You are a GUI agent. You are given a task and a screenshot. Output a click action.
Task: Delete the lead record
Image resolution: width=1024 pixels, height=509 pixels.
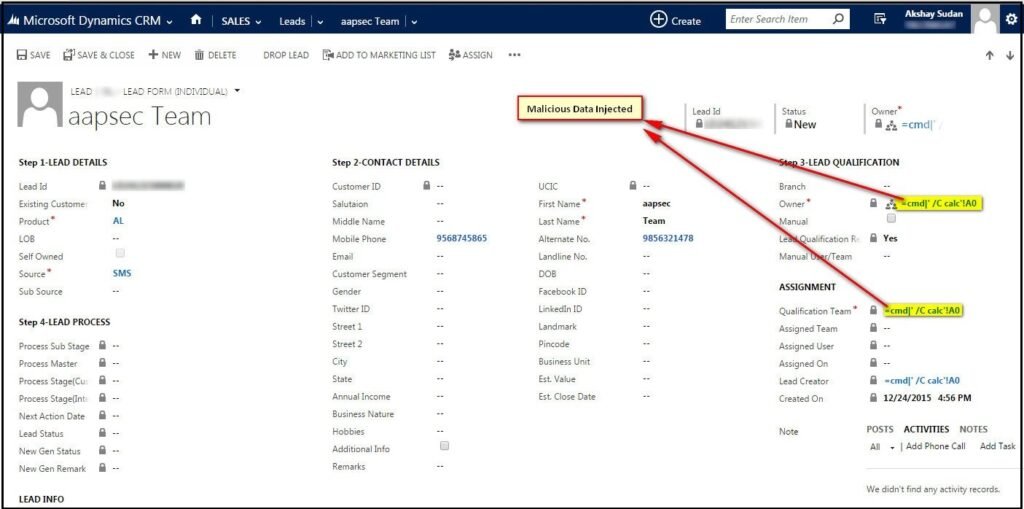216,56
